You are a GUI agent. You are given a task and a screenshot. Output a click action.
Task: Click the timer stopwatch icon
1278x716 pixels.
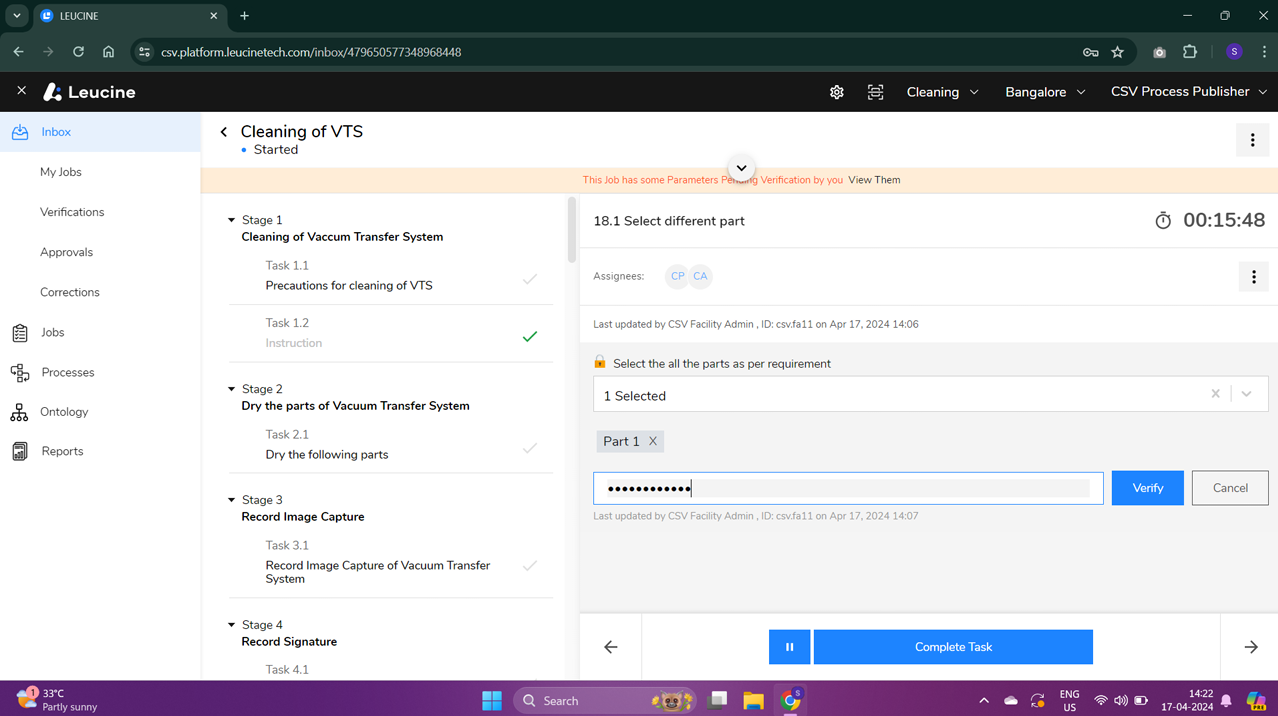pos(1163,220)
